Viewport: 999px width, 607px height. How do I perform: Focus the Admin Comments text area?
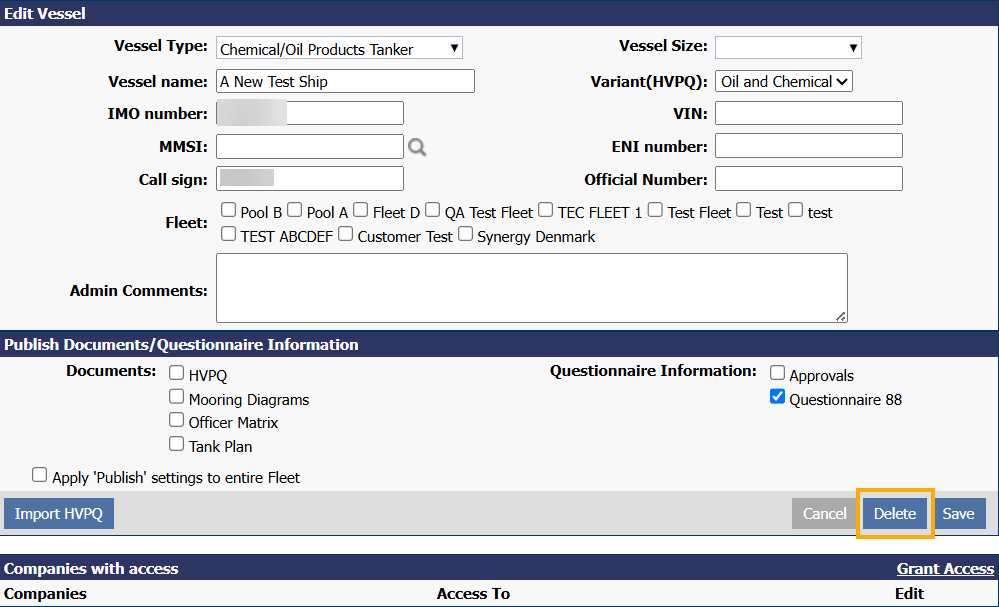tap(531, 288)
